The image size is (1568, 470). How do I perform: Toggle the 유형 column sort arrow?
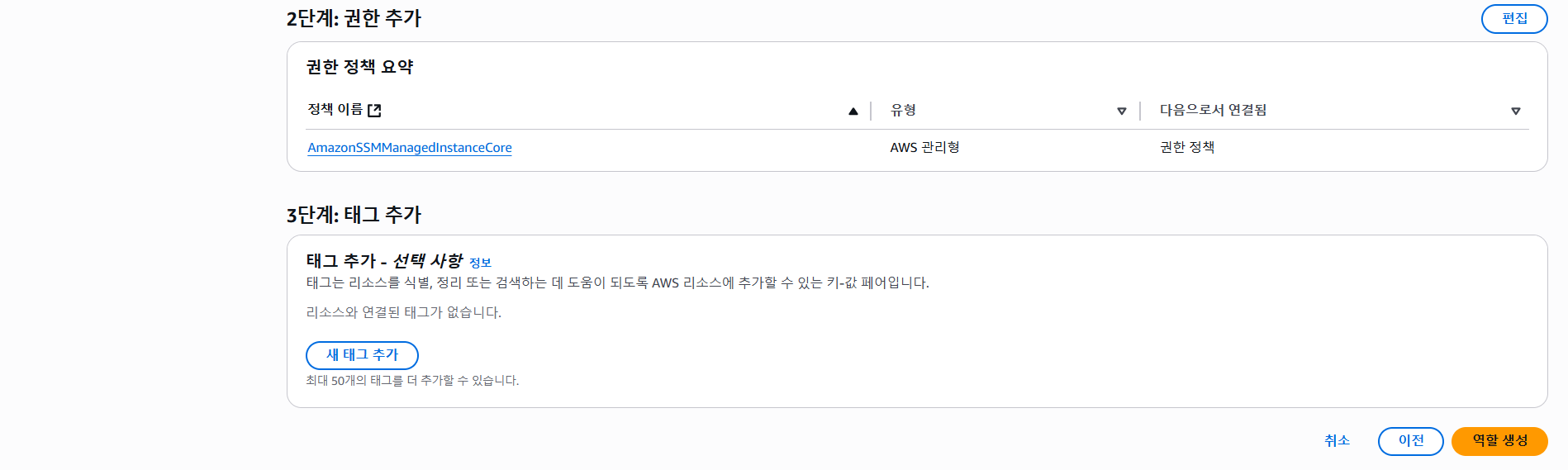point(1122,111)
